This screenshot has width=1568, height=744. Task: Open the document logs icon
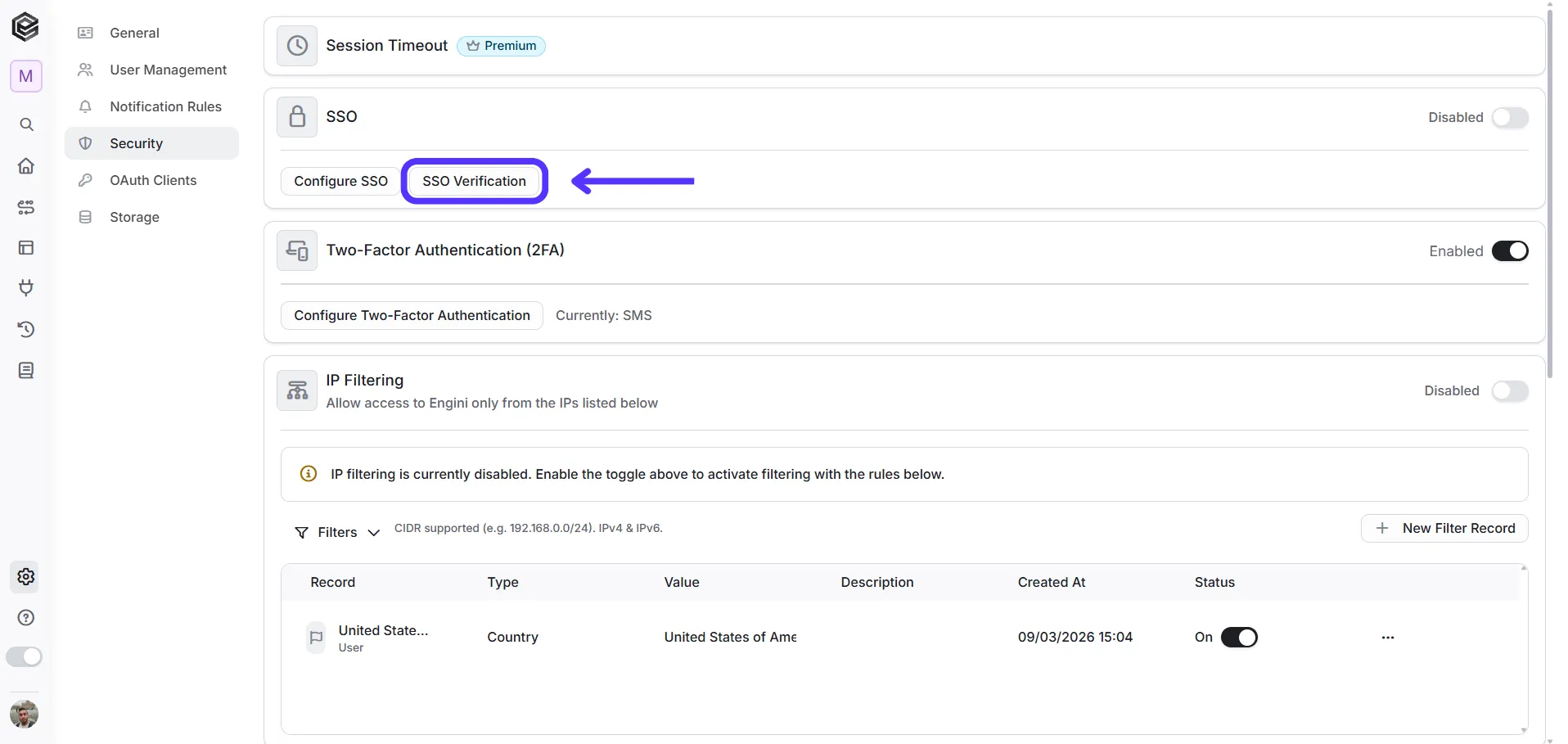[26, 371]
